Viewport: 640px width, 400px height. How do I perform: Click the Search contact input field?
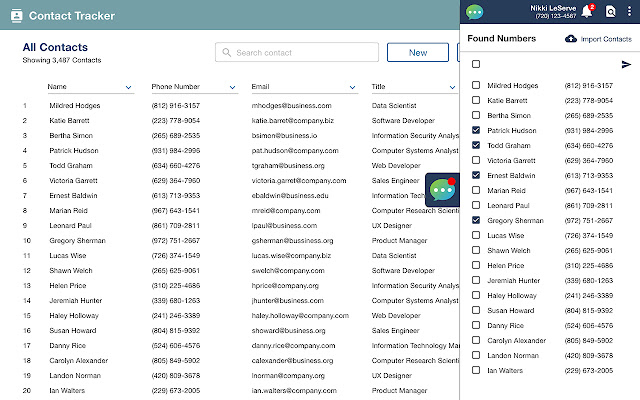296,53
